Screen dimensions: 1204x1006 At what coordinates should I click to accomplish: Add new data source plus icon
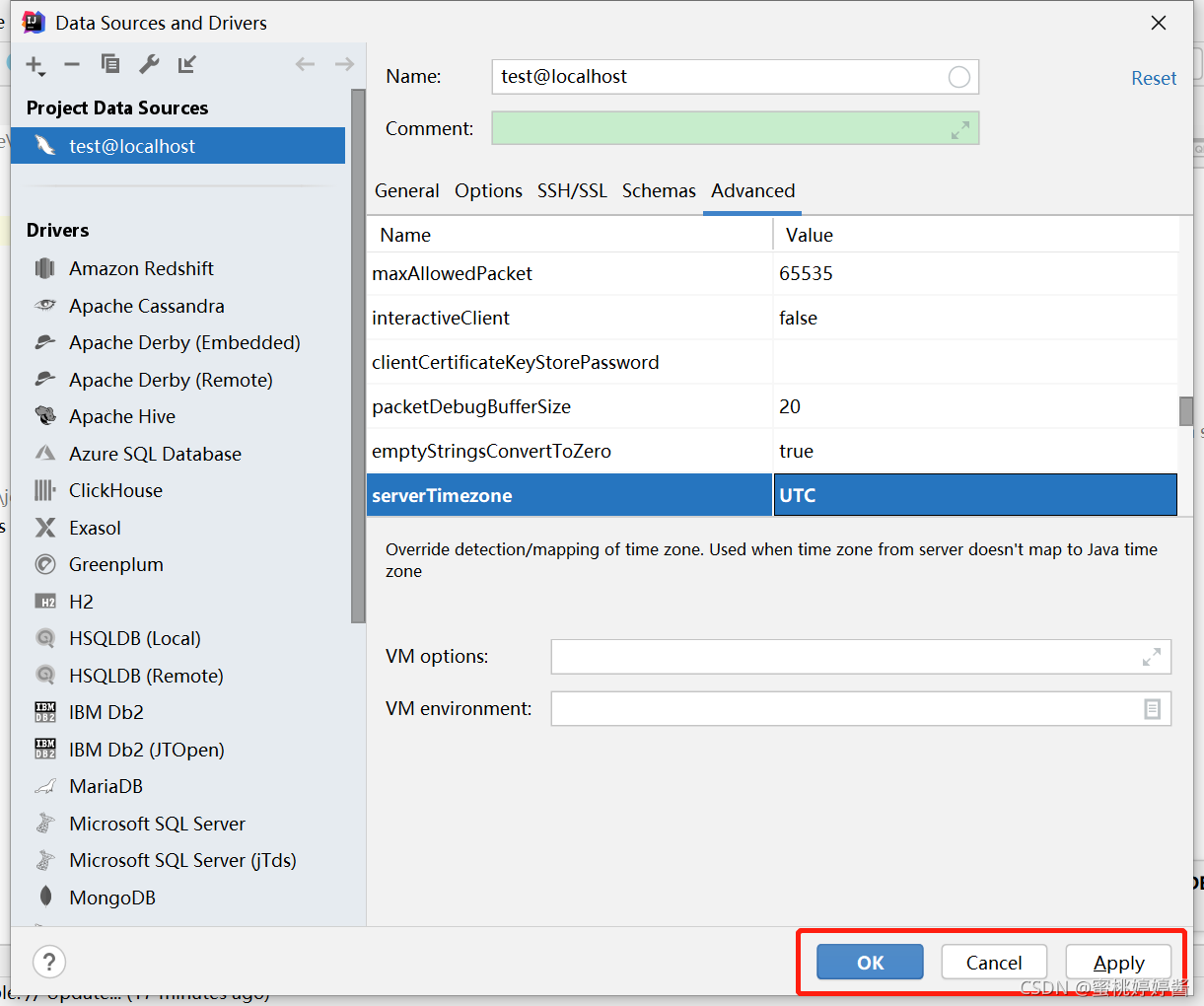pyautogui.click(x=35, y=65)
